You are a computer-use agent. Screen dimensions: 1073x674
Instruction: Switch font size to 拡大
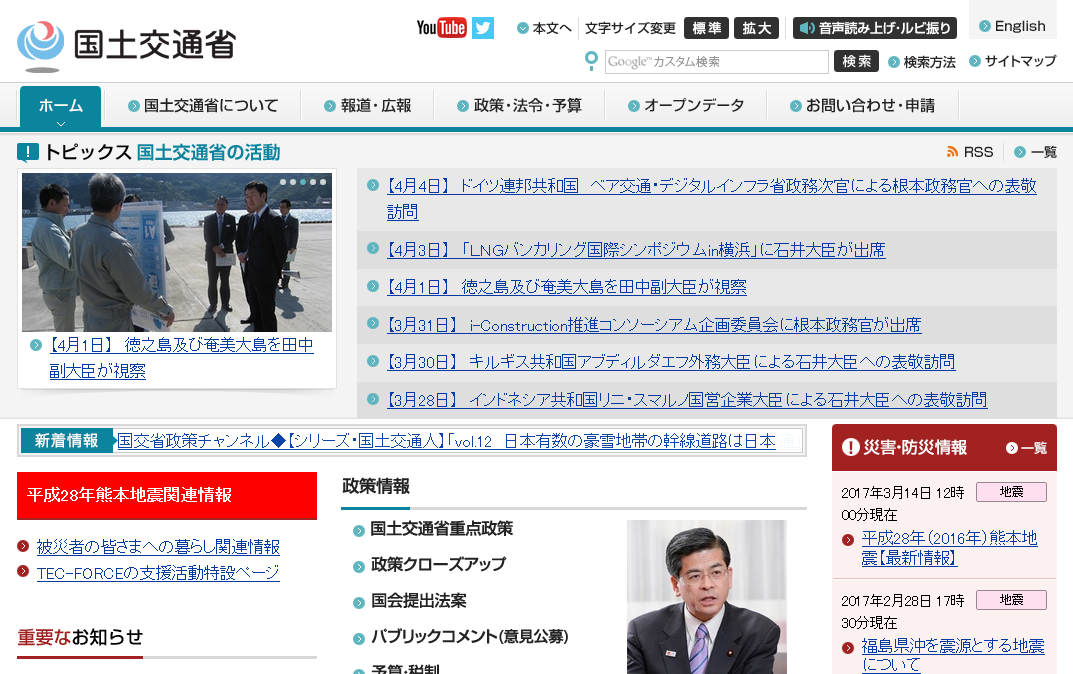[x=756, y=28]
